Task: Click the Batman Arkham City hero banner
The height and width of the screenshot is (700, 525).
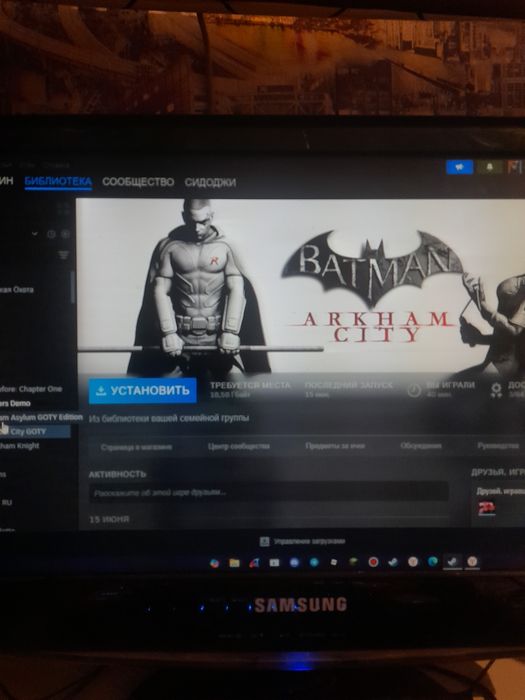Action: [x=300, y=286]
